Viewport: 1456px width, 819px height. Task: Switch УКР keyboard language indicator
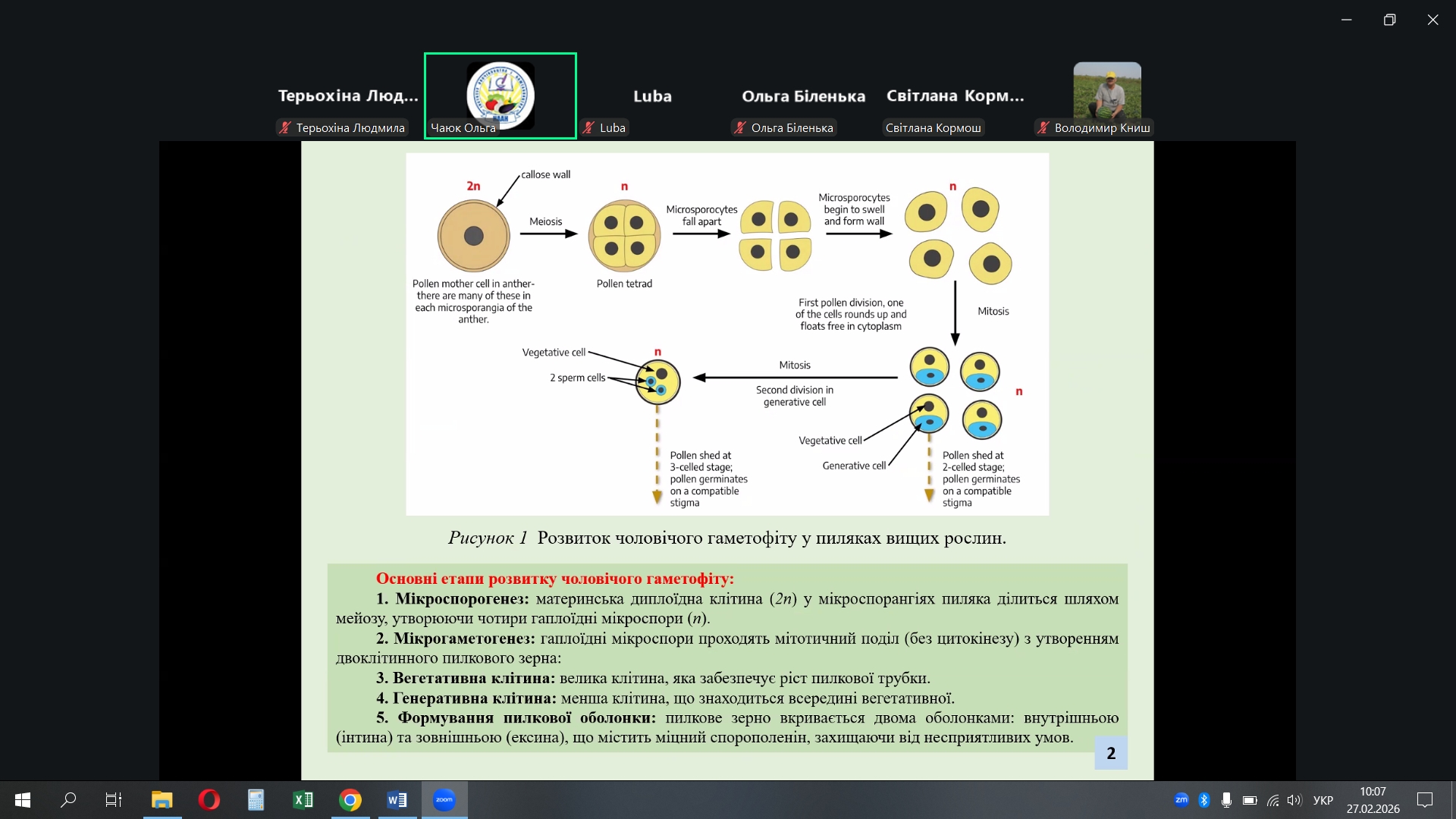click(x=1323, y=800)
